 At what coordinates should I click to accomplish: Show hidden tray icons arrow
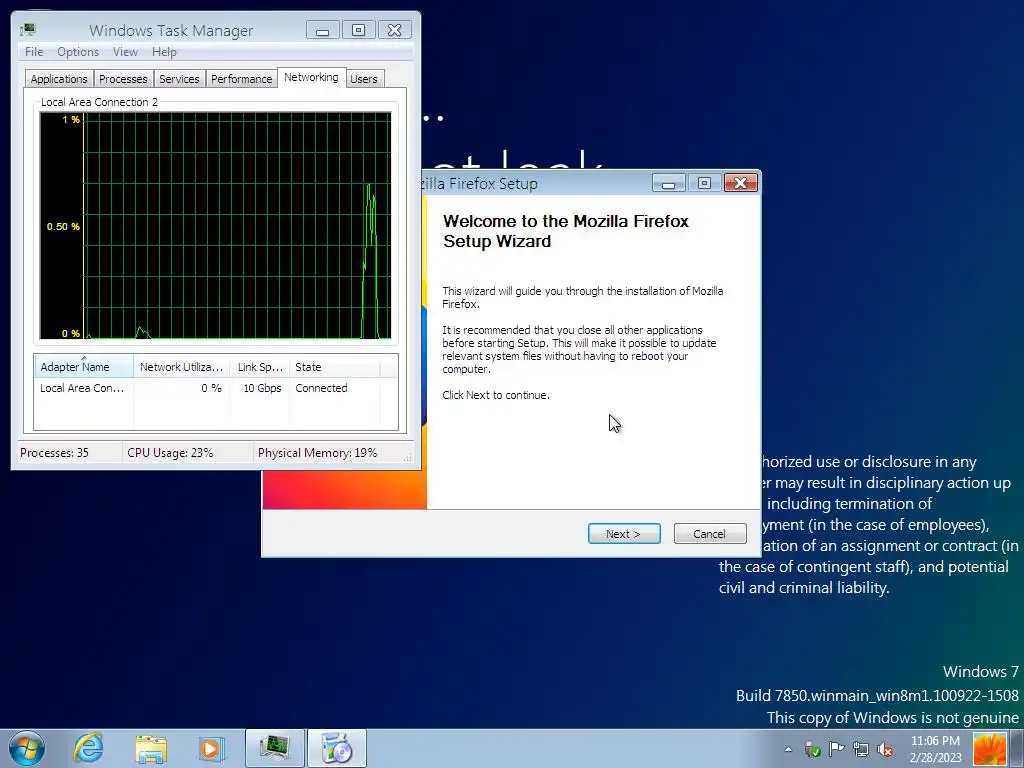pos(788,749)
